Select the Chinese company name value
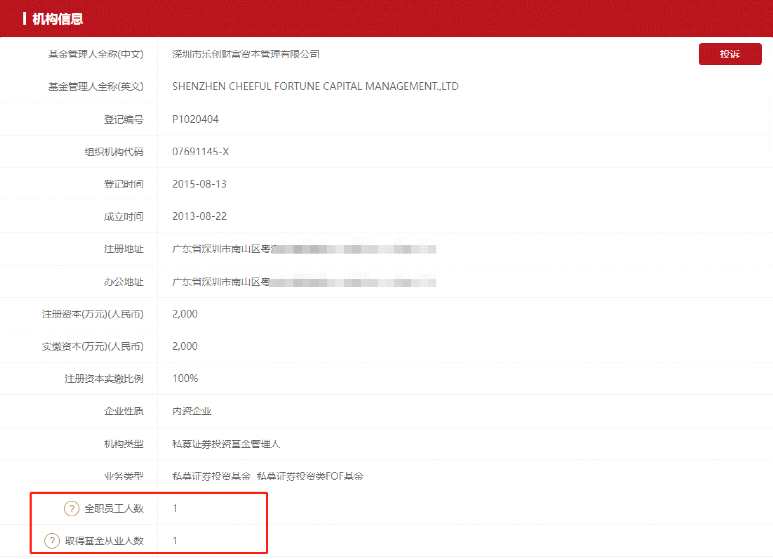This screenshot has height=559, width=773. click(246, 54)
